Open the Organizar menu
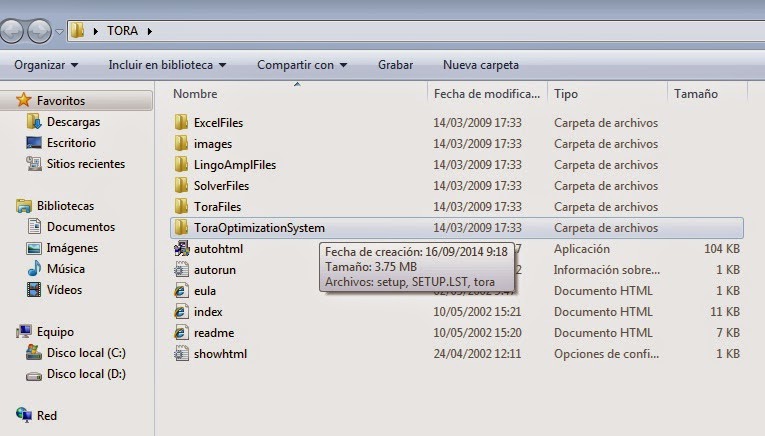765x436 pixels. coord(46,65)
